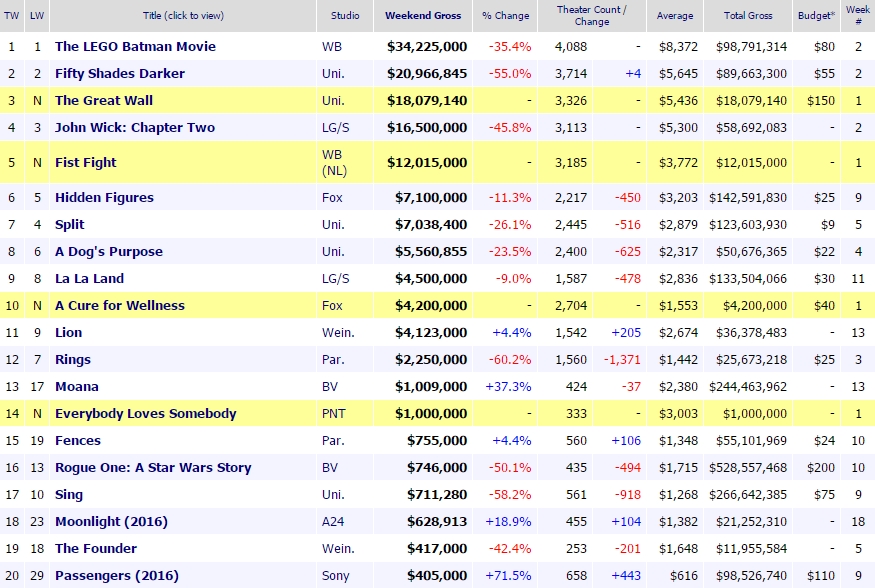
Task: Open Fist Fight title link
Action: point(85,162)
